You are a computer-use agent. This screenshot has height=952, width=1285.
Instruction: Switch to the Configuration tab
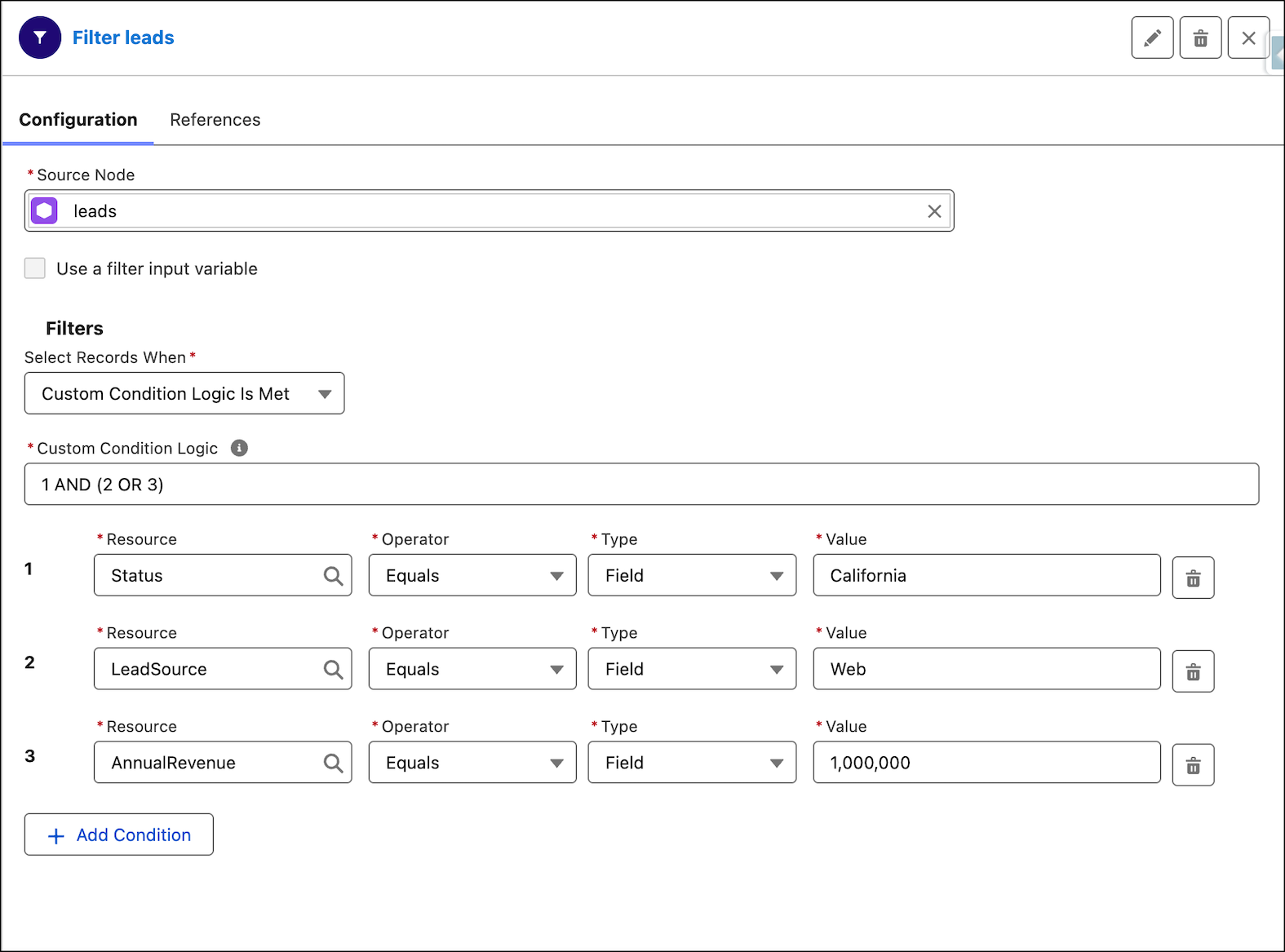coord(78,120)
